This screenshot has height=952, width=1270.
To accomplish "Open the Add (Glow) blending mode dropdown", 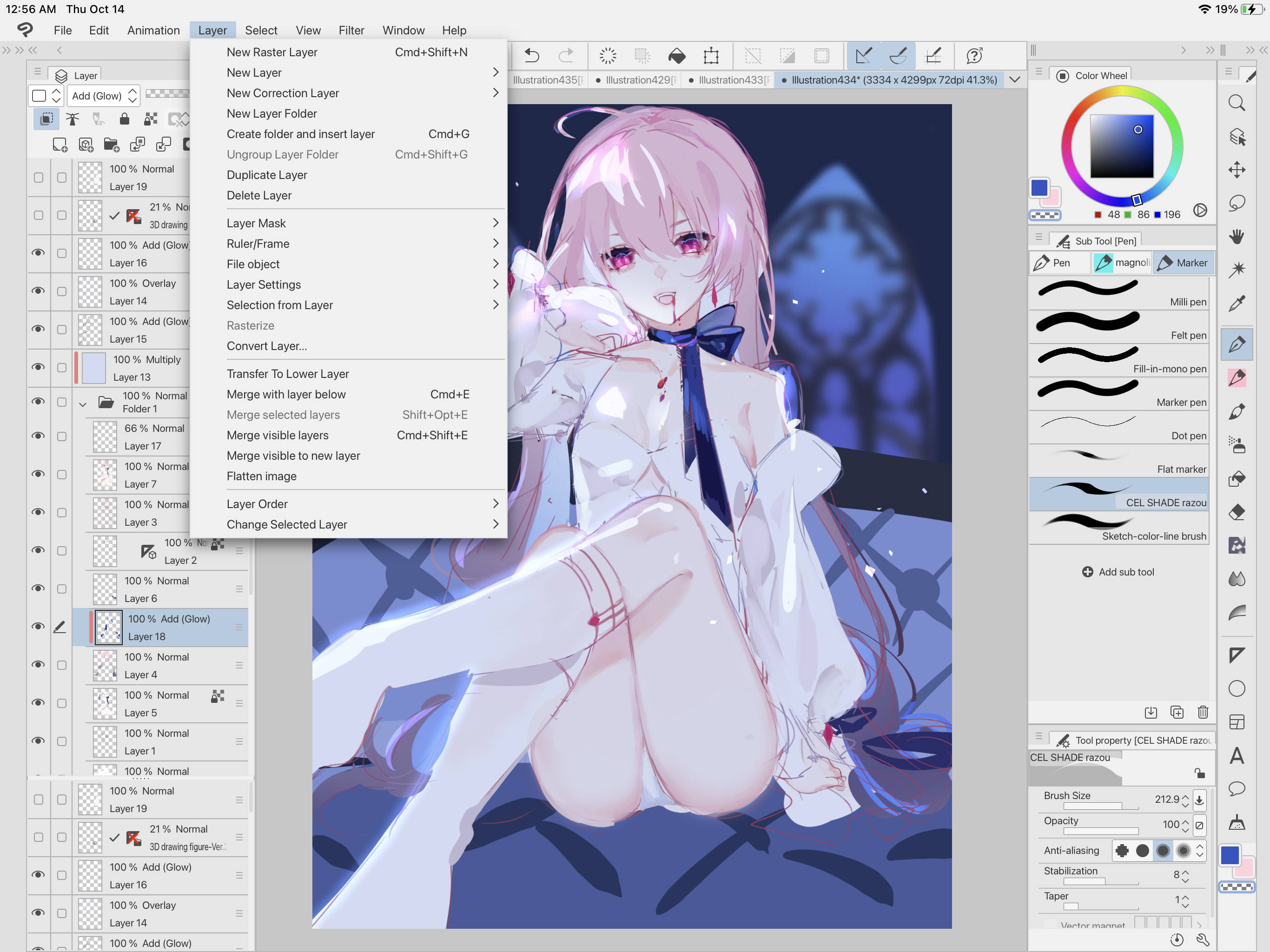I will [103, 95].
